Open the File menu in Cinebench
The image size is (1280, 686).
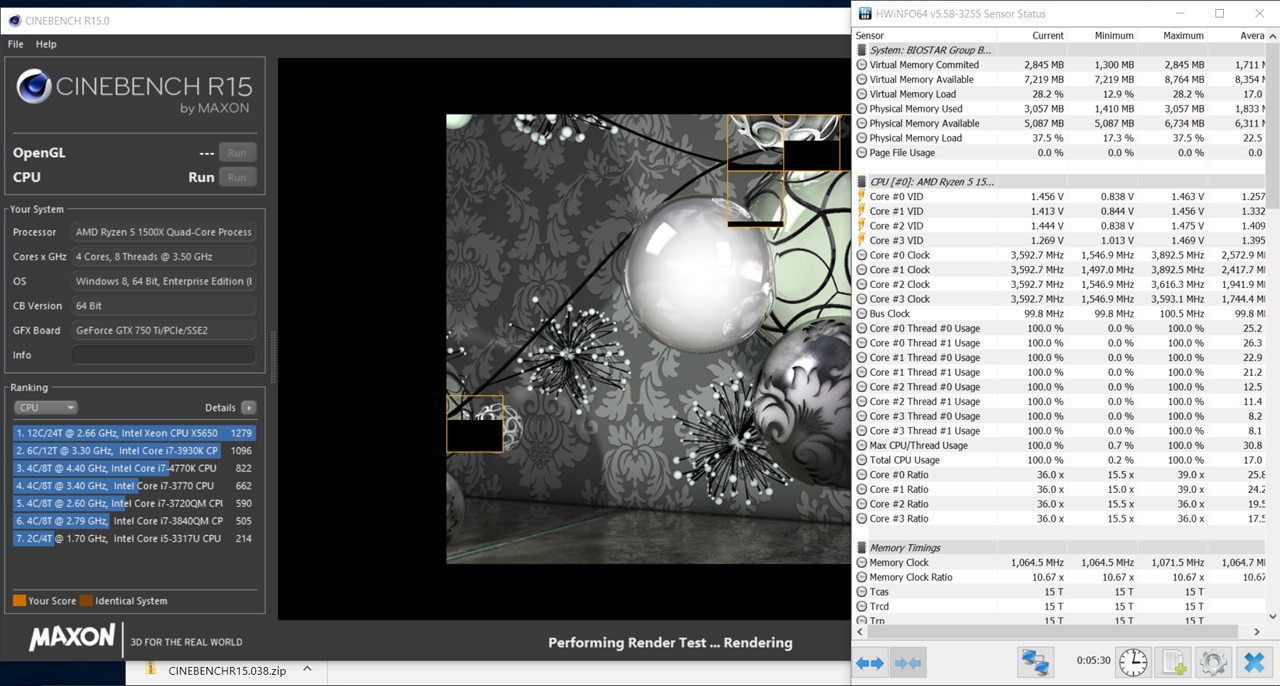click(16, 44)
